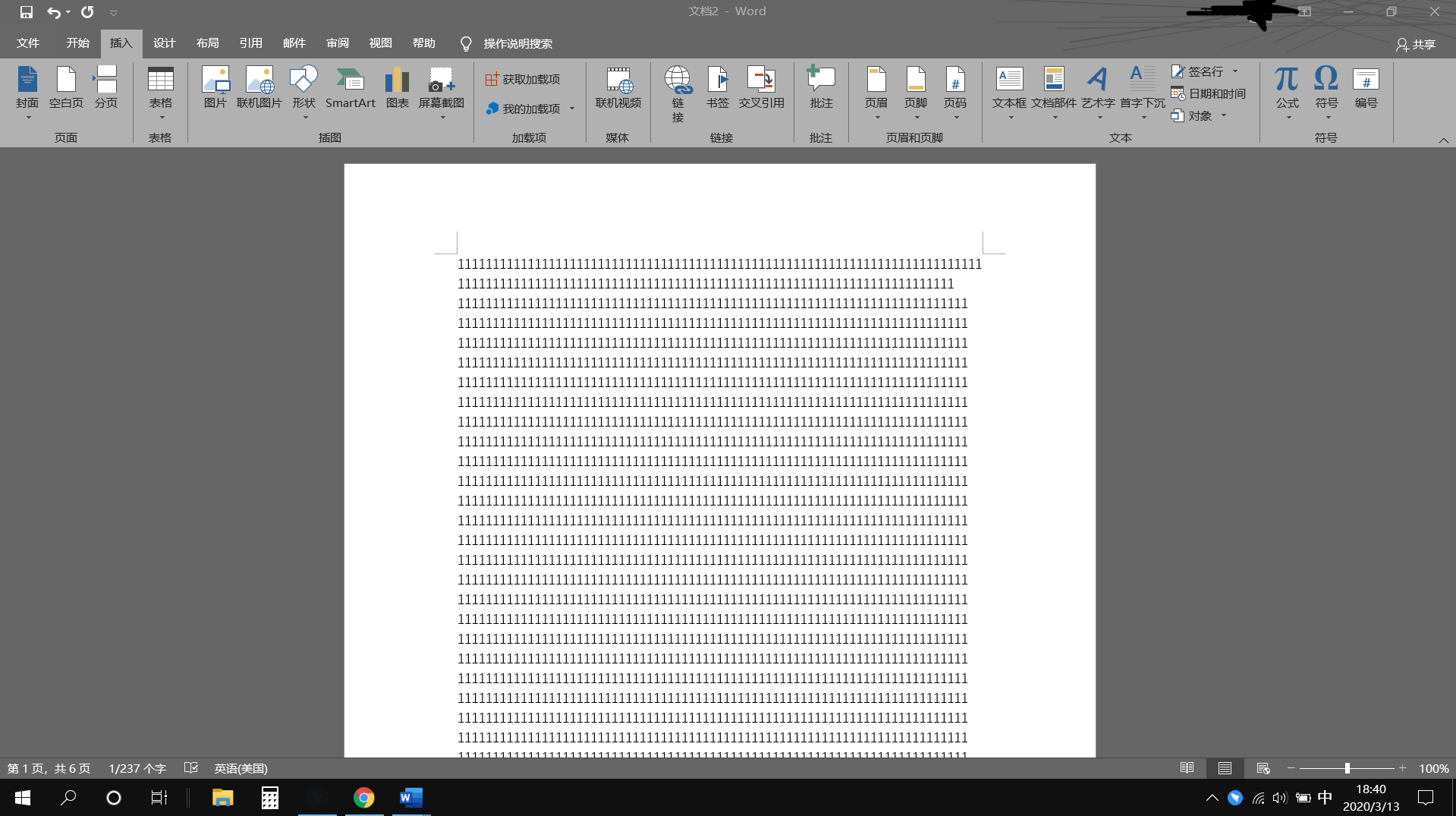Click the Share (共享) button

click(1416, 44)
